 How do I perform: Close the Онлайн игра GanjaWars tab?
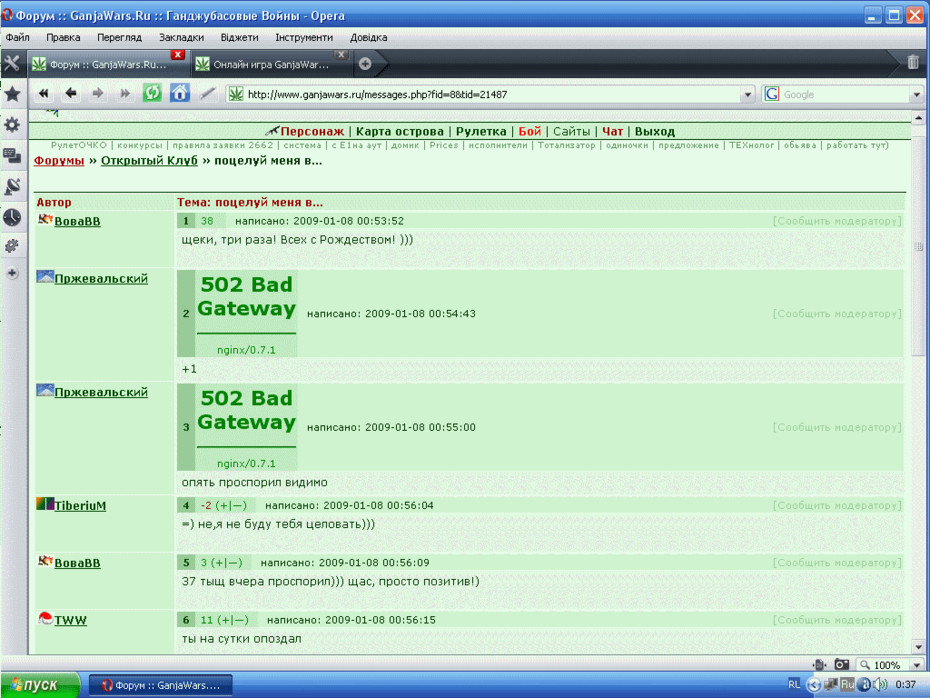pyautogui.click(x=341, y=55)
